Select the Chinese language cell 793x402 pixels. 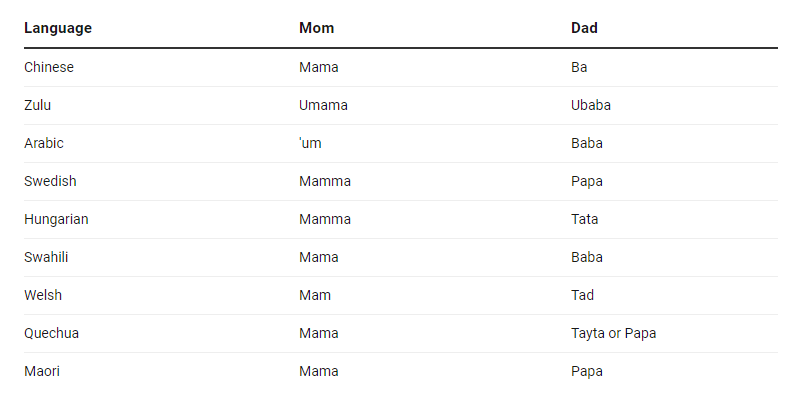pos(49,67)
